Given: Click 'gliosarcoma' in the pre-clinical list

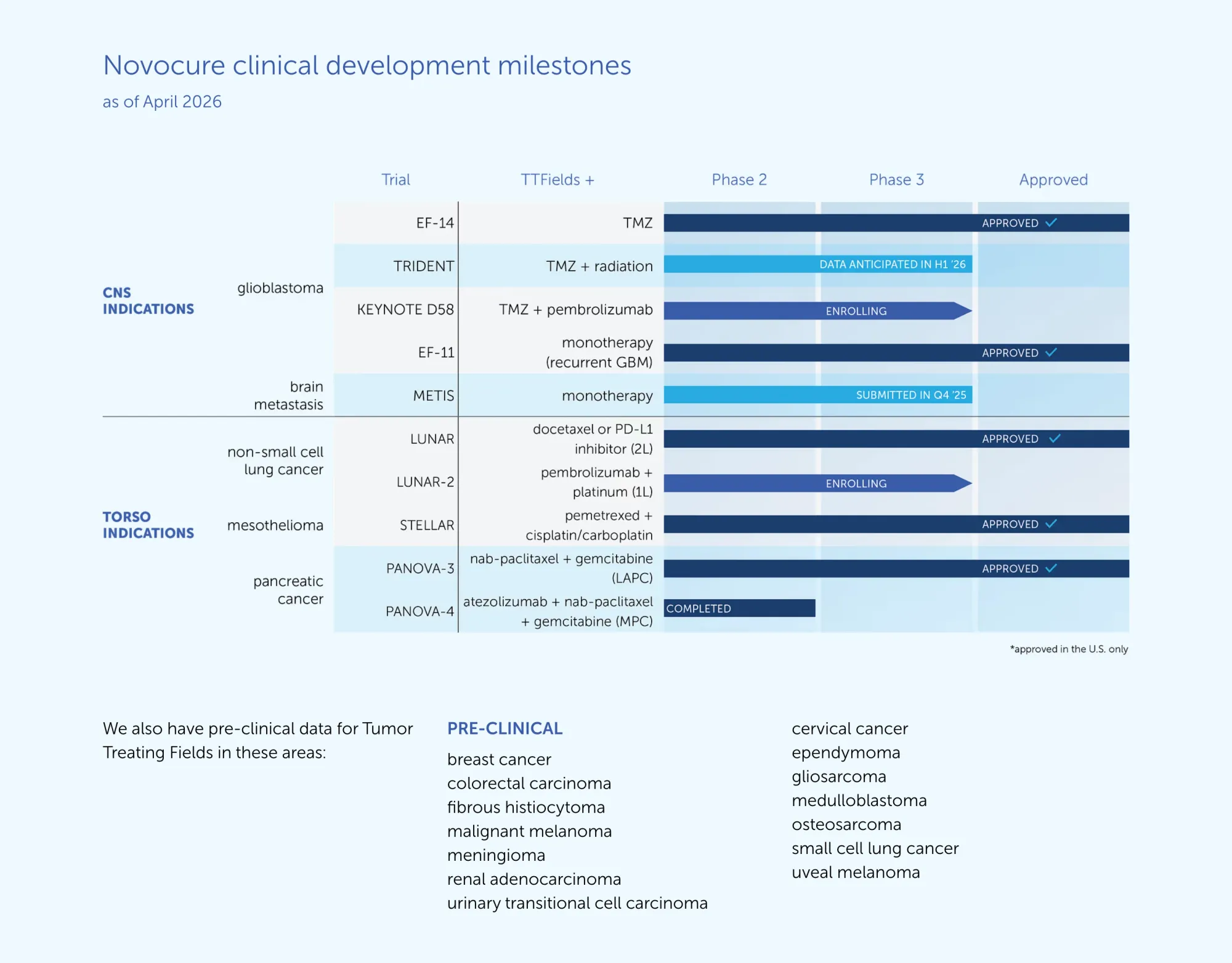Looking at the screenshot, I should click(839, 776).
